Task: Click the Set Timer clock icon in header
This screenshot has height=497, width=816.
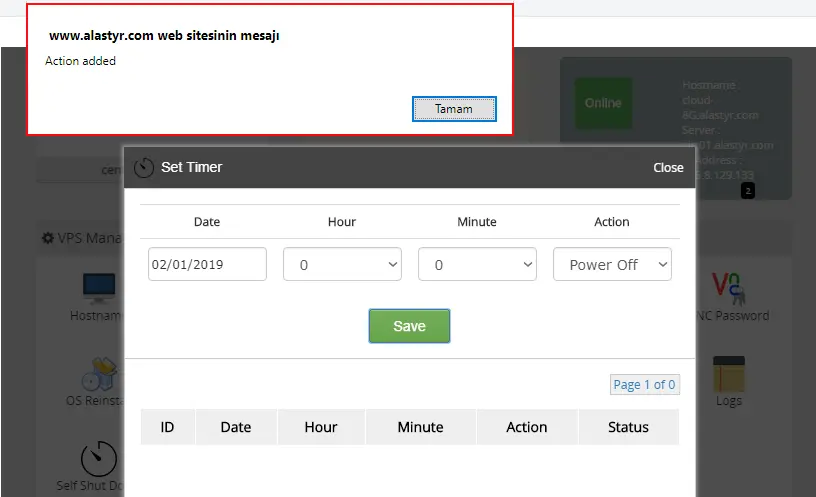Action: pyautogui.click(x=144, y=168)
